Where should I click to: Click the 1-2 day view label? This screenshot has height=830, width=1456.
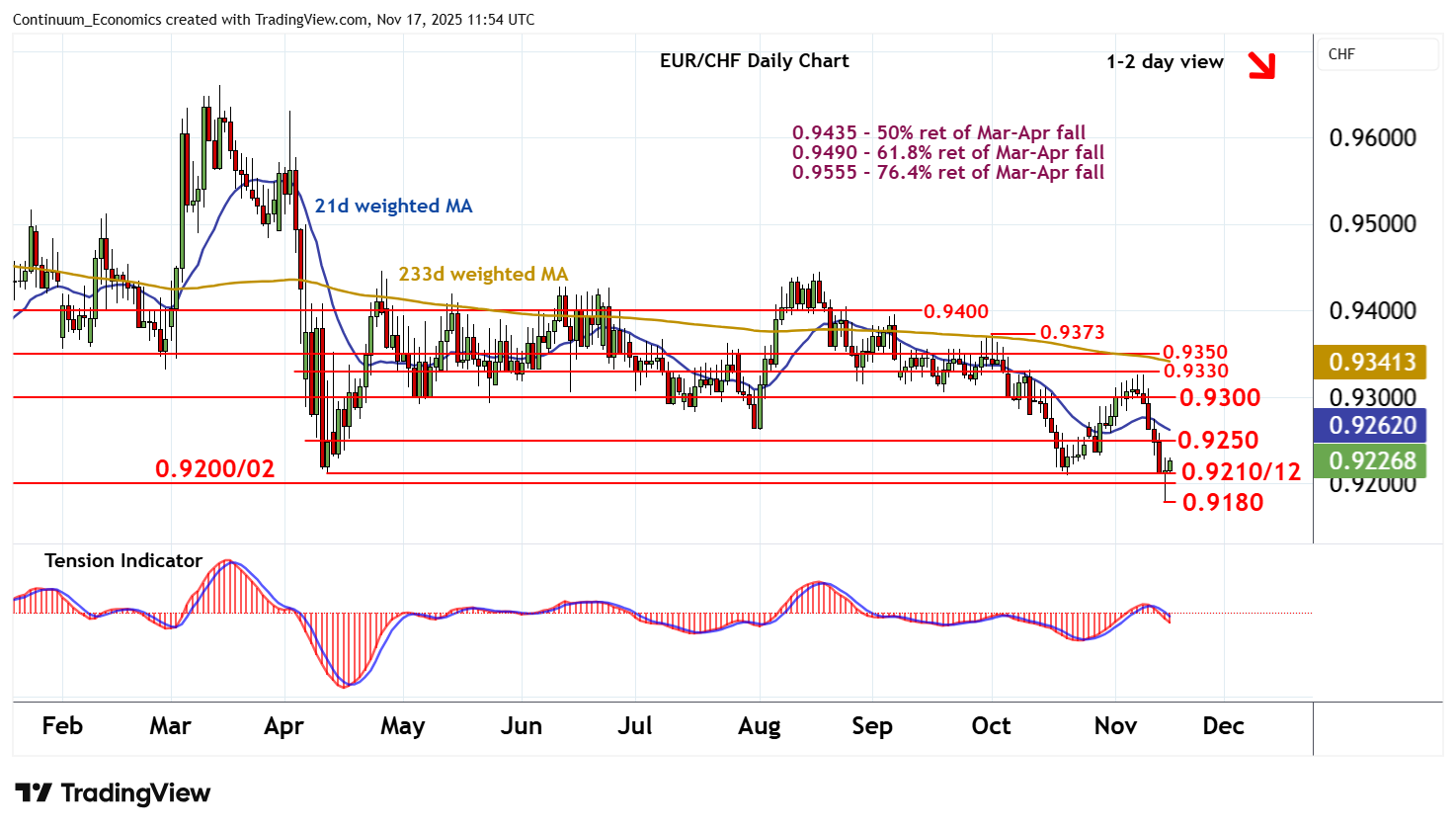click(x=1165, y=62)
